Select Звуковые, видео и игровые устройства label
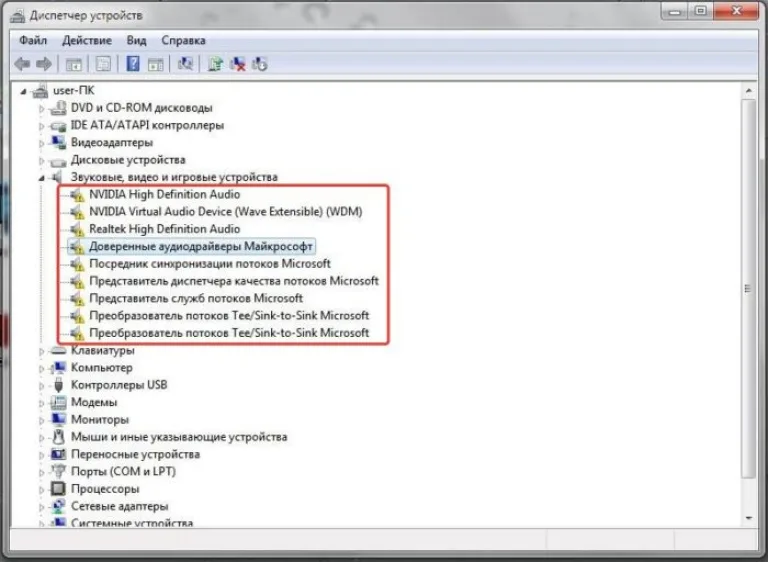This screenshot has width=768, height=562. coord(174,177)
